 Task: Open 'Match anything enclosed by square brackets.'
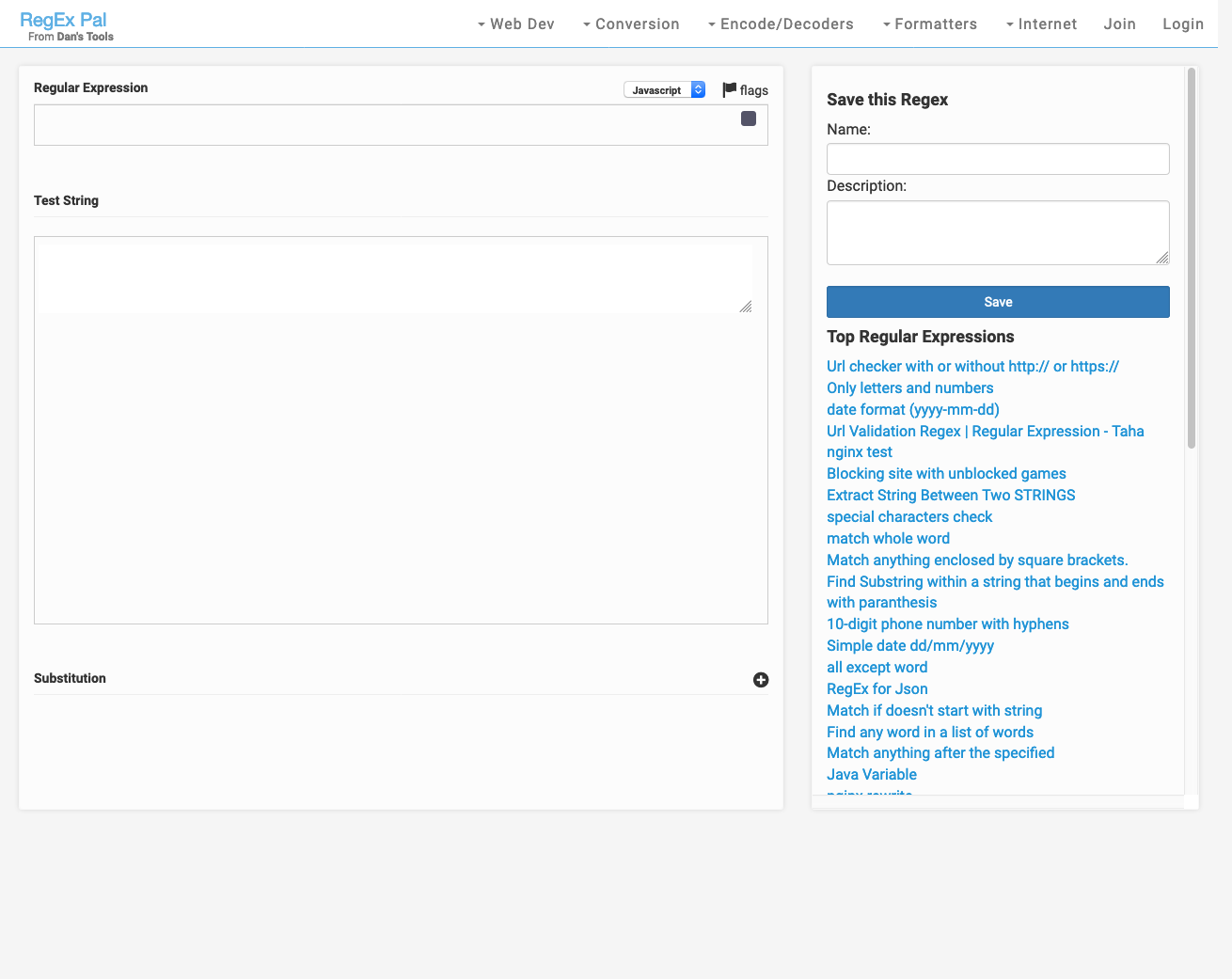tap(977, 561)
